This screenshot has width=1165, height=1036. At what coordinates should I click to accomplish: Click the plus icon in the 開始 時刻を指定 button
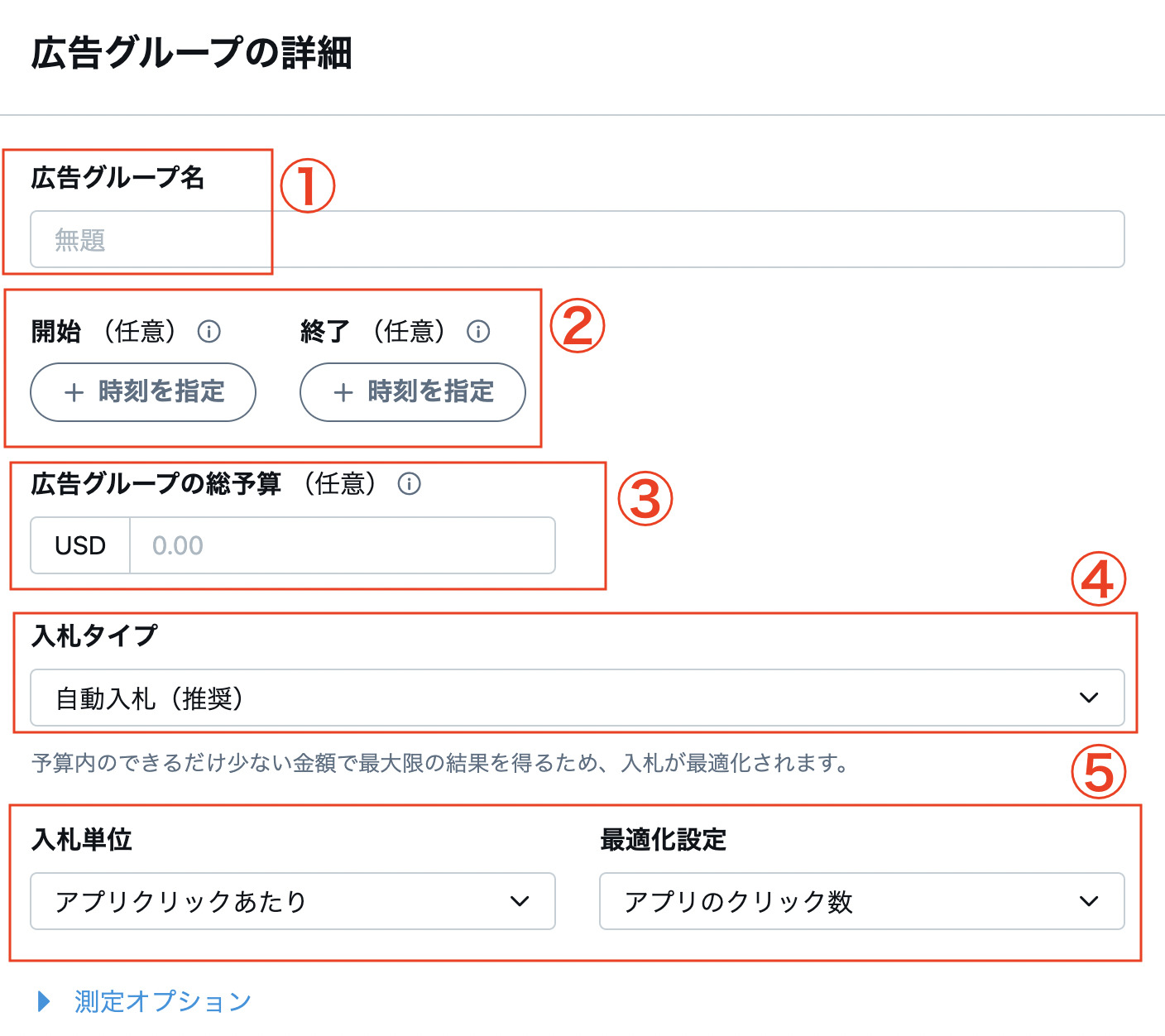point(73,392)
